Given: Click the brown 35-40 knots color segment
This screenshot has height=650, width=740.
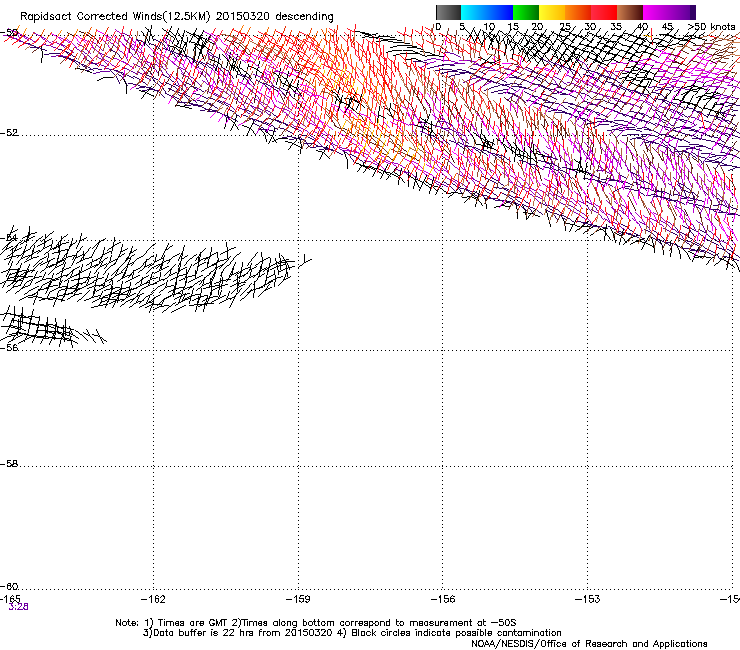Looking at the screenshot, I should (x=630, y=12).
